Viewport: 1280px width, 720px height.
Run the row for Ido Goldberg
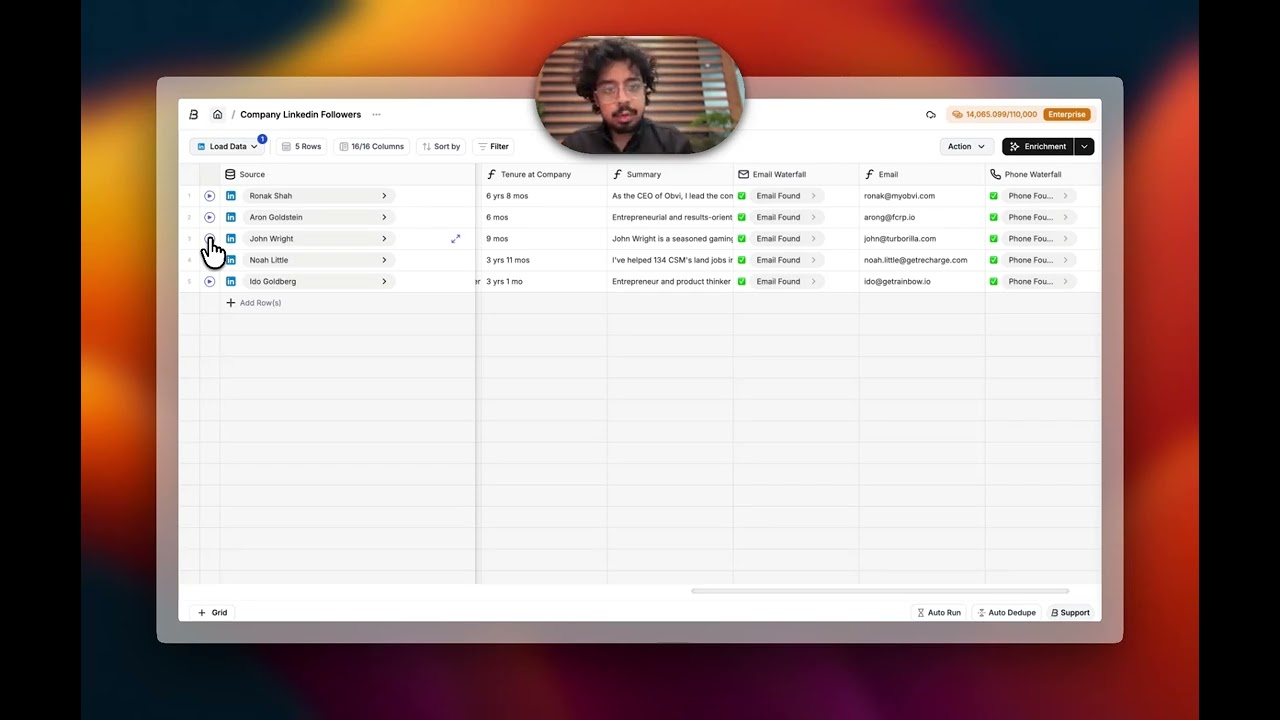pyautogui.click(x=209, y=282)
